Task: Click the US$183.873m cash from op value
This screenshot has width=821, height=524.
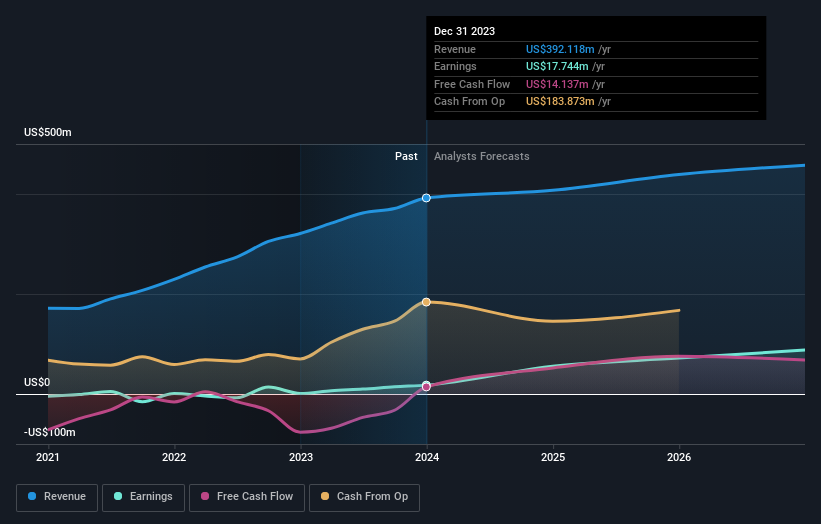Action: click(x=560, y=102)
